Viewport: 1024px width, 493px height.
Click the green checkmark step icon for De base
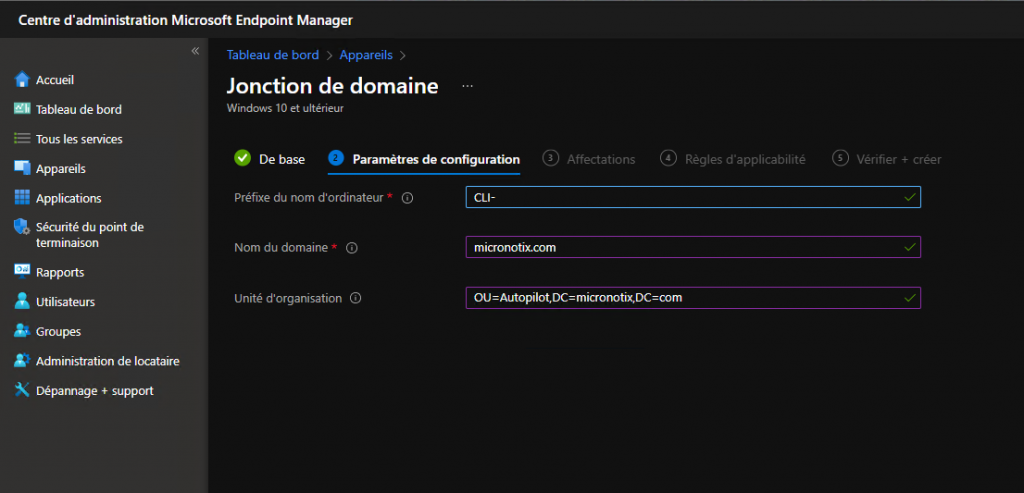pyautogui.click(x=242, y=158)
